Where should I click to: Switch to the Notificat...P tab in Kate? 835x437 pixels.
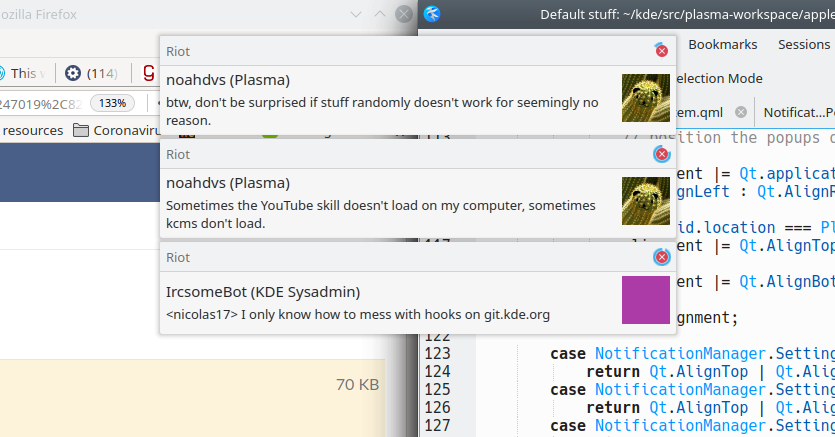click(x=799, y=112)
